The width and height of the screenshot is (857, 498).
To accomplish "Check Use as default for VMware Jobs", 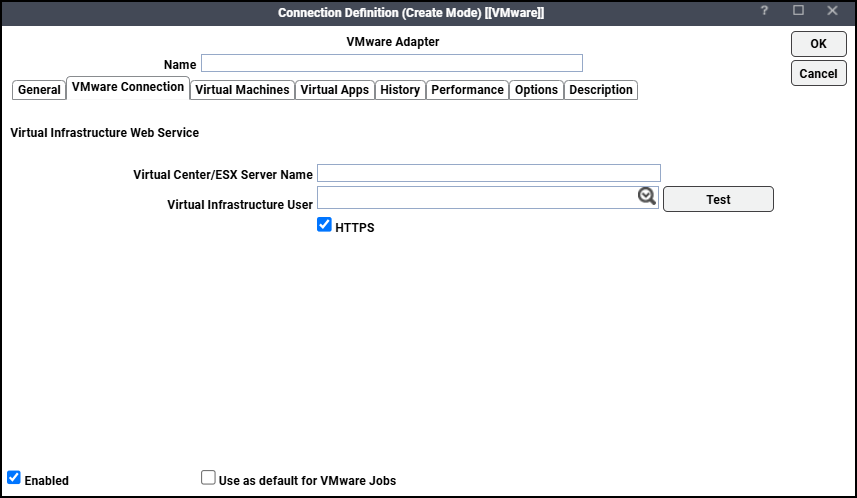I will pyautogui.click(x=208, y=478).
